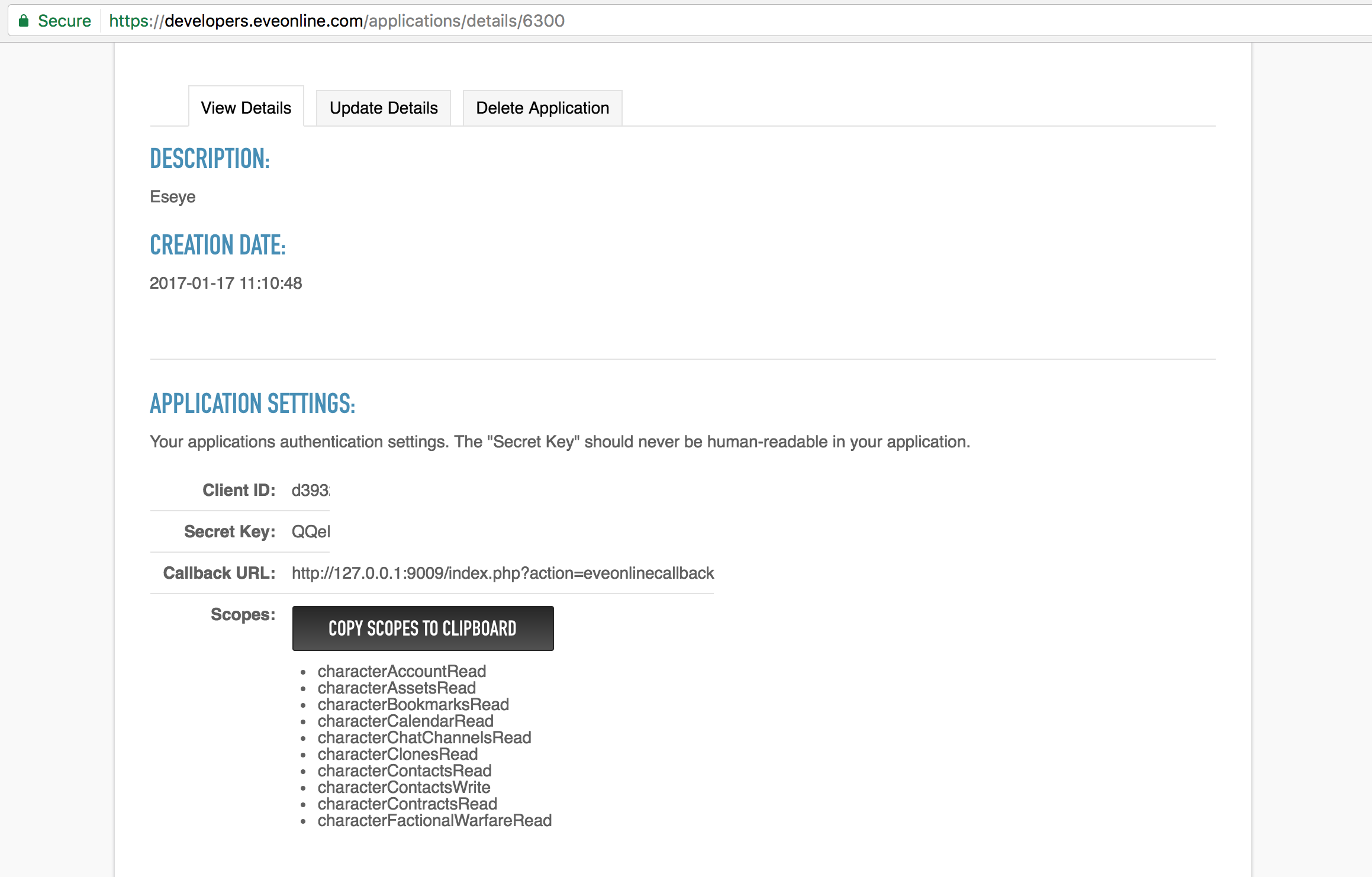Viewport: 1372px width, 877px height.
Task: Click the characterClonesRead scope entry
Action: [x=398, y=754]
